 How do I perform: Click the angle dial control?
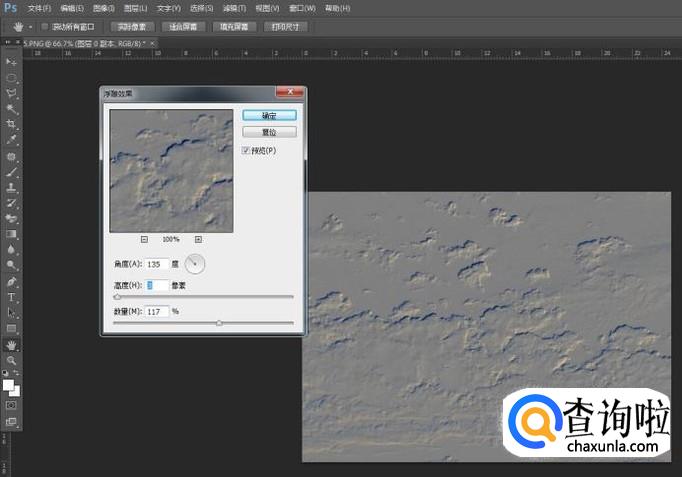click(195, 264)
